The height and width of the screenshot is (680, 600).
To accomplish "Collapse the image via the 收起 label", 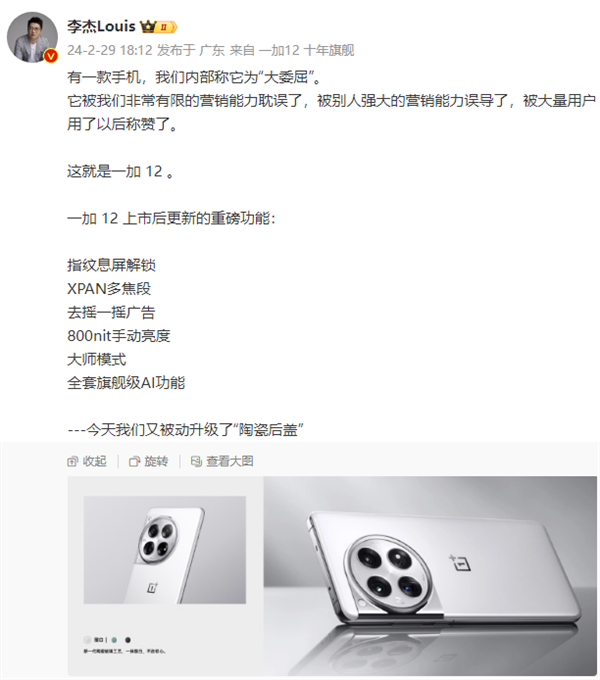I will pyautogui.click(x=95, y=461).
